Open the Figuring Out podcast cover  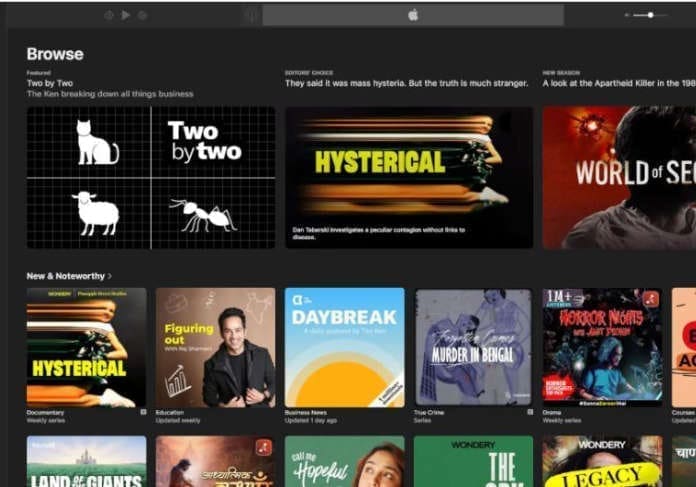click(215, 348)
